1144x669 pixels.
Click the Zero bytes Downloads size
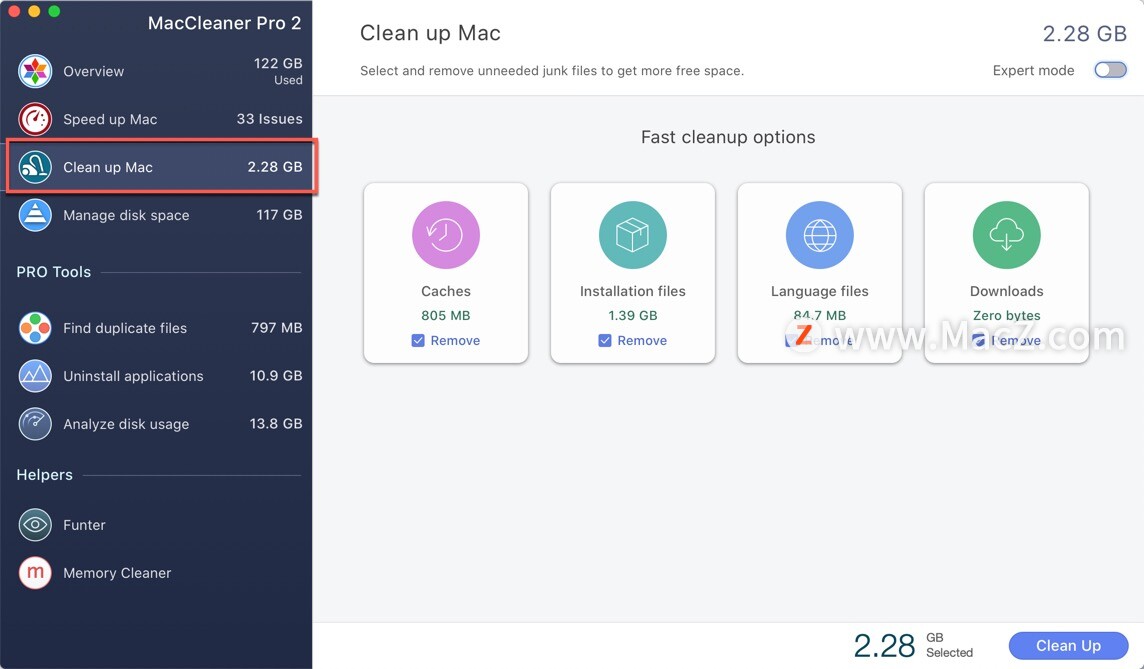click(x=1006, y=315)
